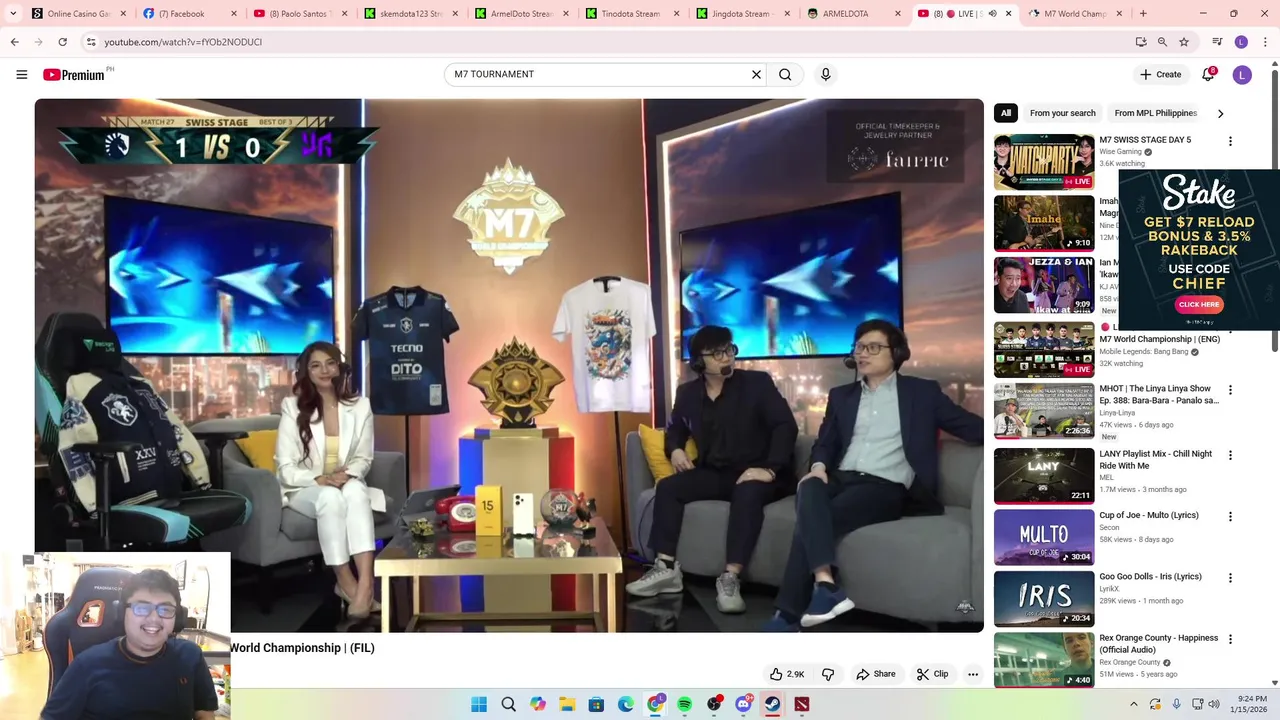1280x720 pixels.
Task: Open the Chrome three-dot menu
Action: coord(1266,42)
